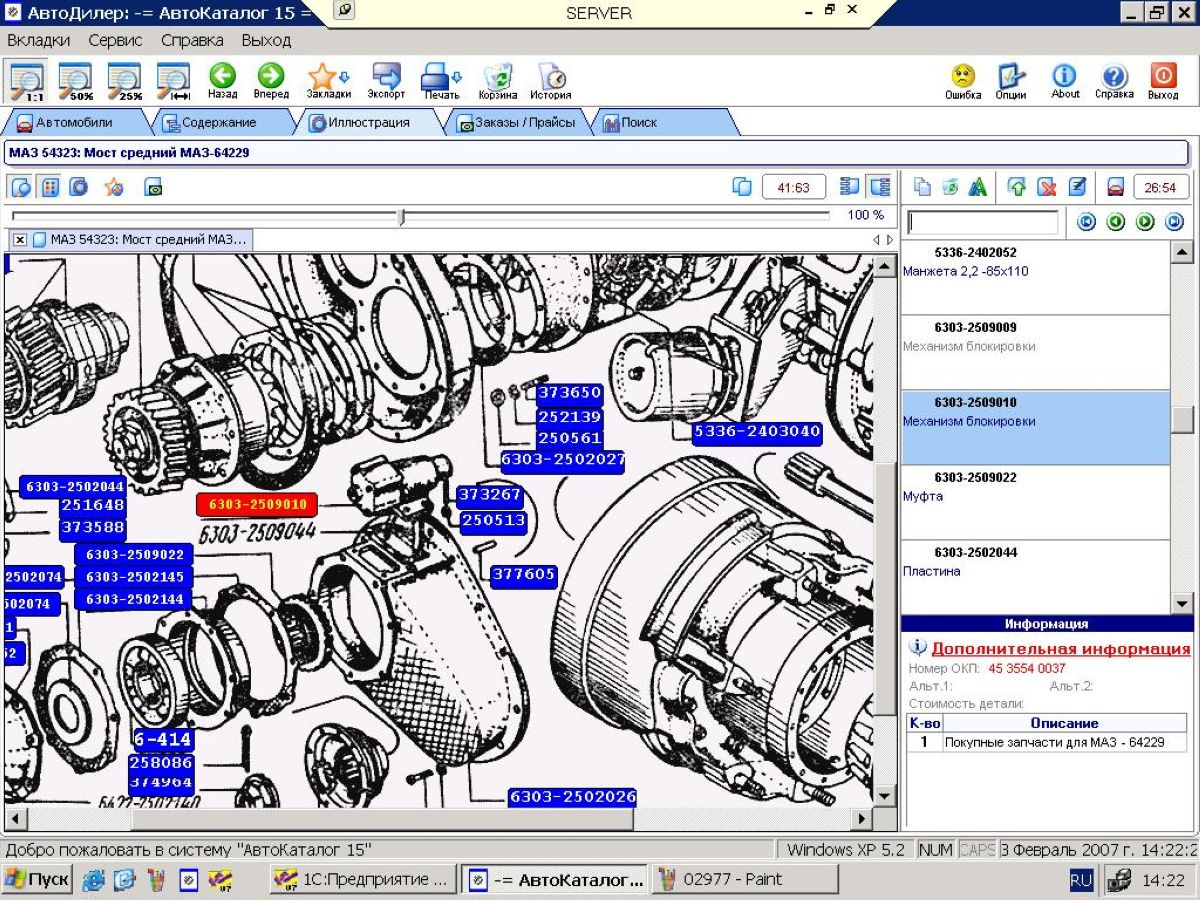Screen dimensions: 1200x900
Task: Open the Выход menu in the menu bar
Action: click(x=266, y=41)
